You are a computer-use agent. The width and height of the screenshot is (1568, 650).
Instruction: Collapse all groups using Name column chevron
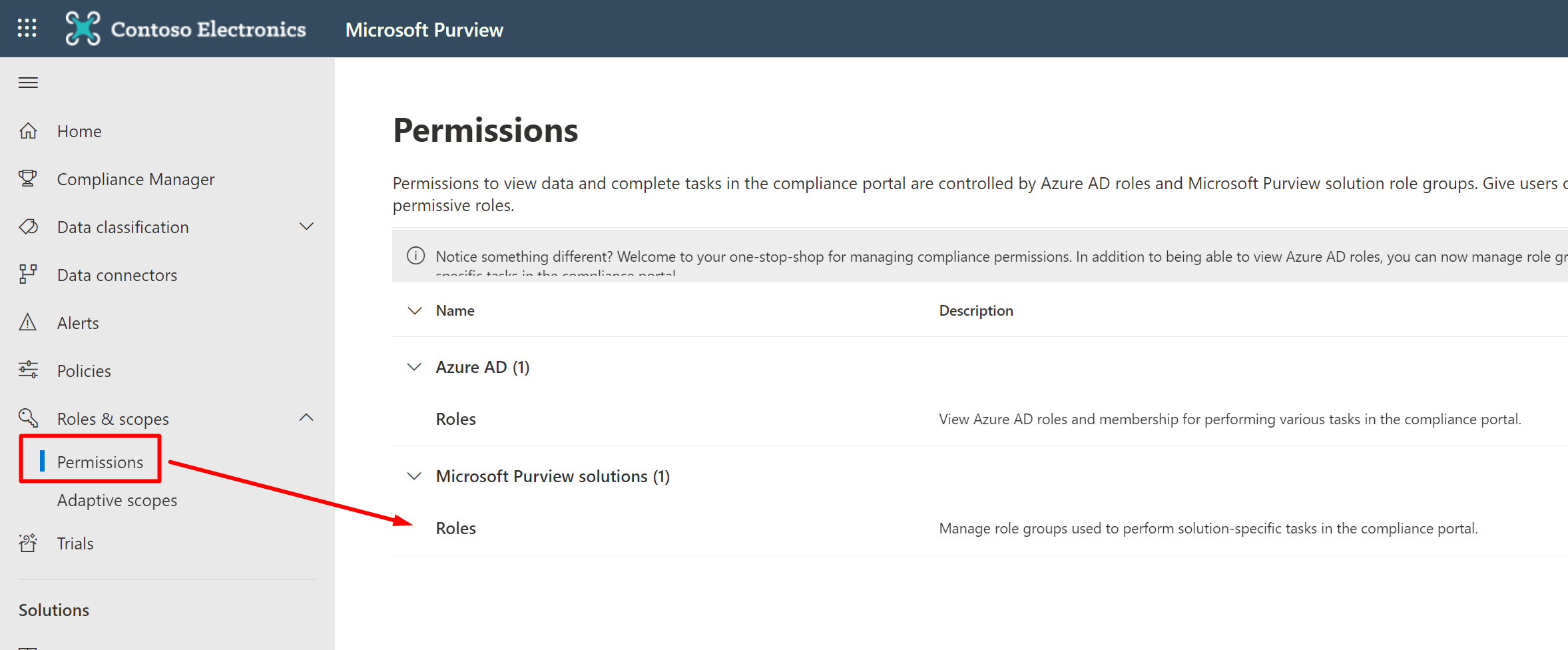tap(414, 311)
